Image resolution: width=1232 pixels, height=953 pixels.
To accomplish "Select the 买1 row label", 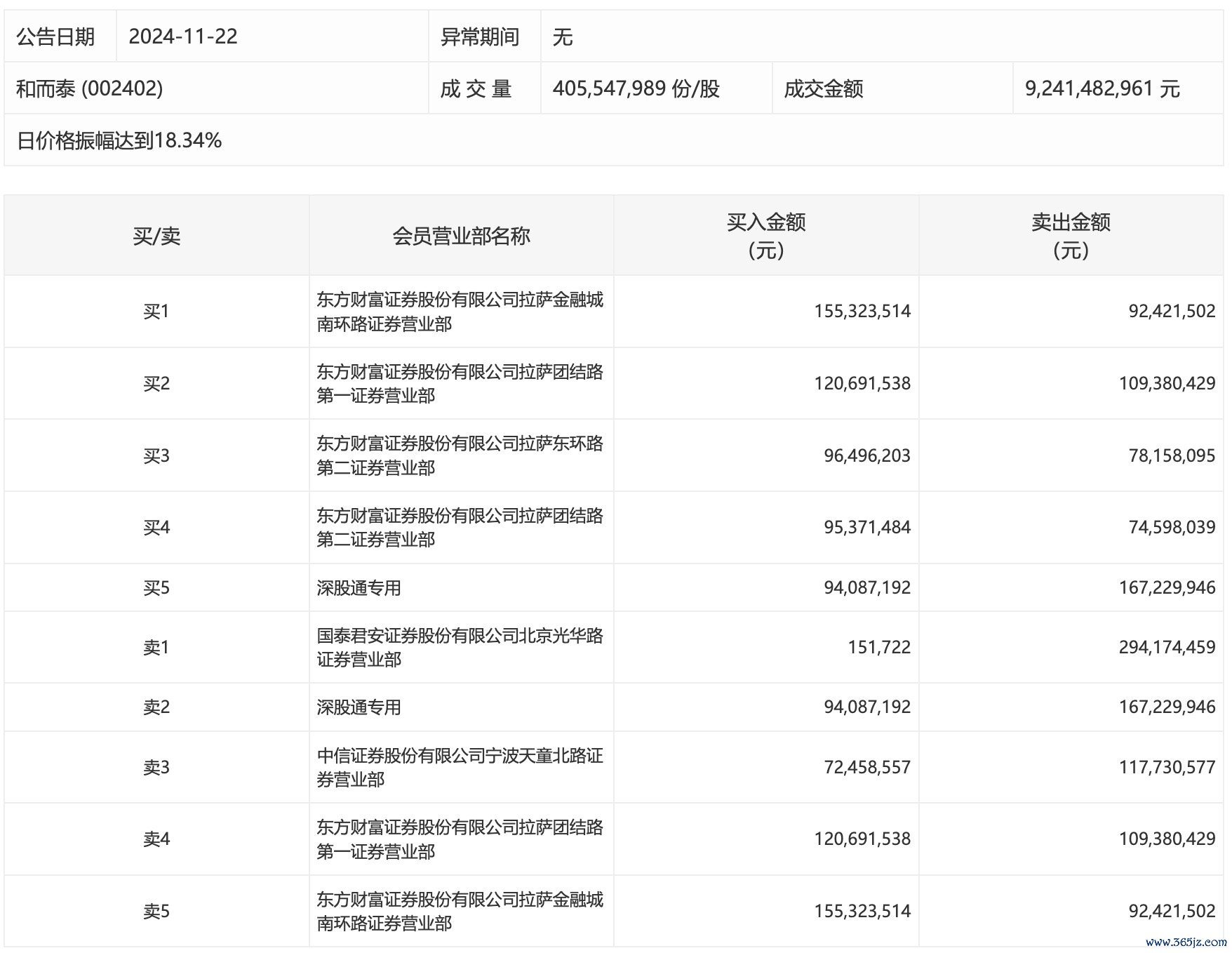I will (x=156, y=311).
